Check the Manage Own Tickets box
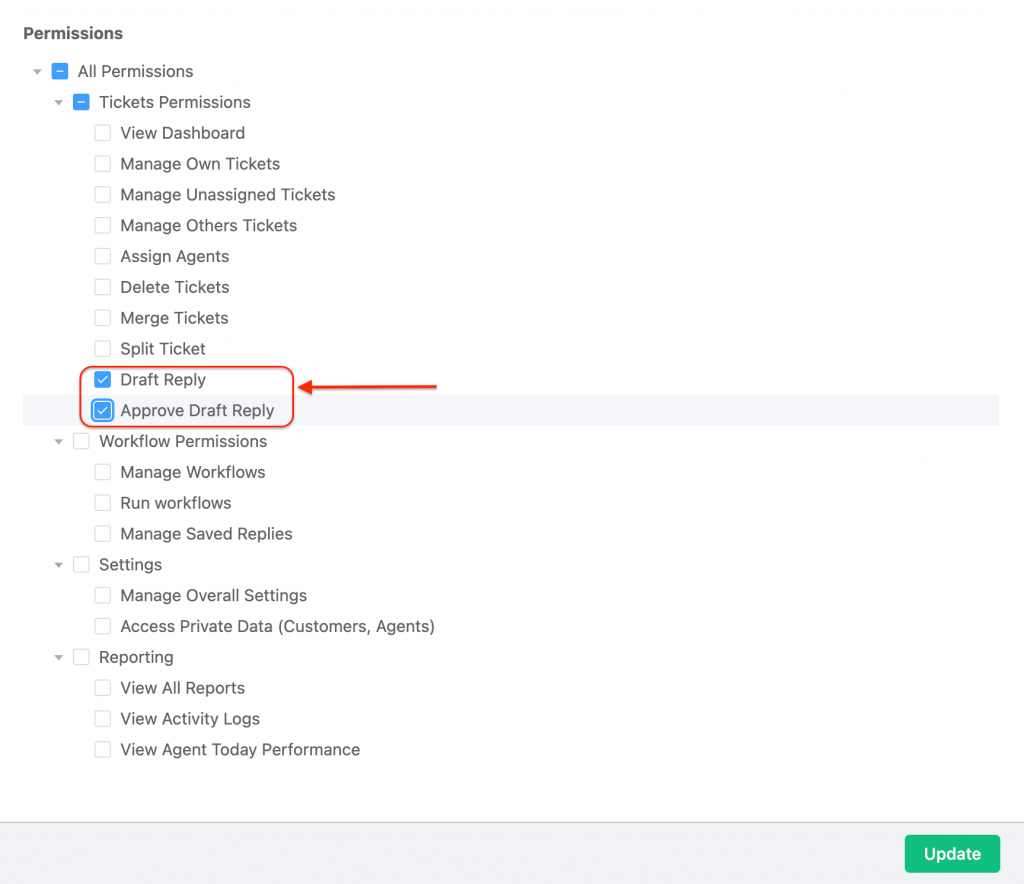 tap(103, 164)
